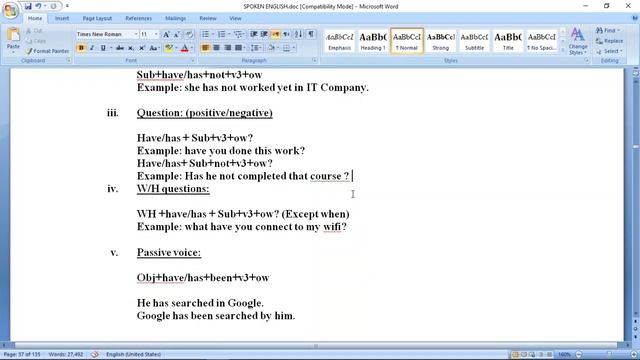640x360 pixels.
Task: Undo the last action
Action: coord(38,6)
